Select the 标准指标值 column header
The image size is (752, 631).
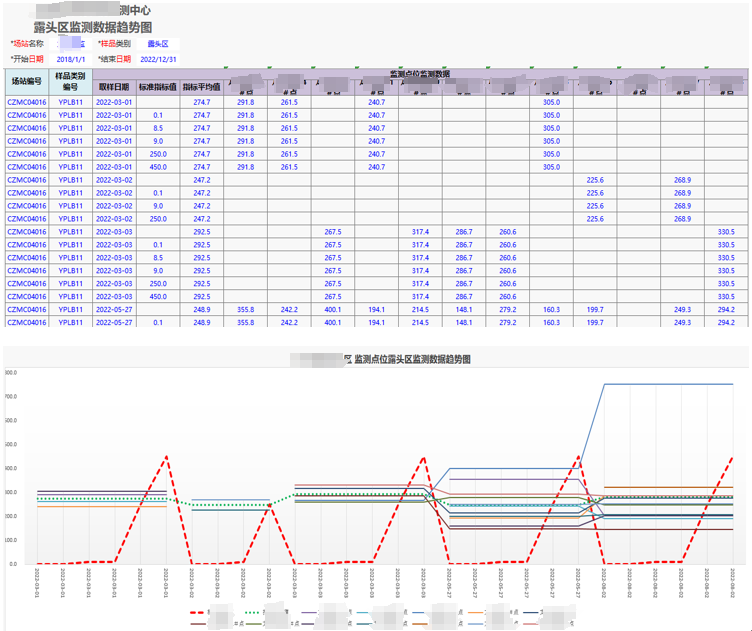click(x=158, y=86)
